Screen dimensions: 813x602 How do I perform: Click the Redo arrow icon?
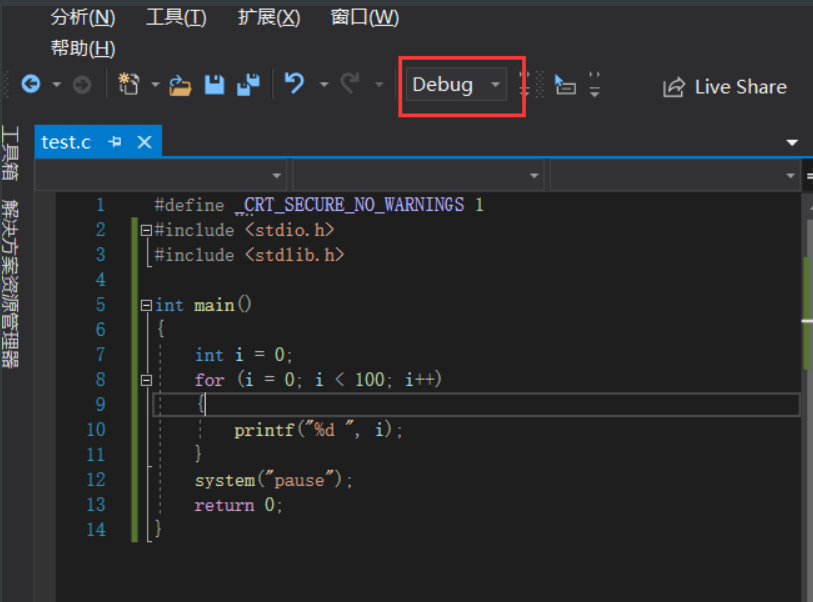pos(350,83)
